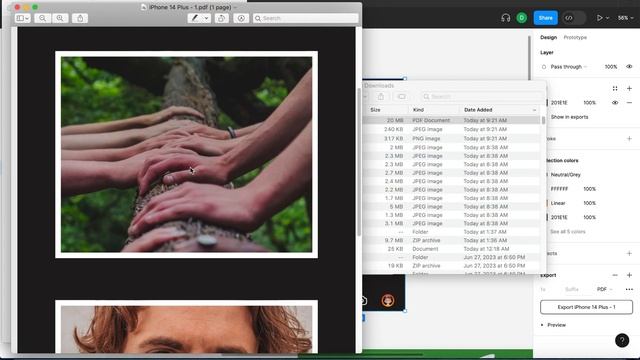
Task: Select the 9.7 MB ZIP archive row
Action: pyautogui.click(x=451, y=240)
